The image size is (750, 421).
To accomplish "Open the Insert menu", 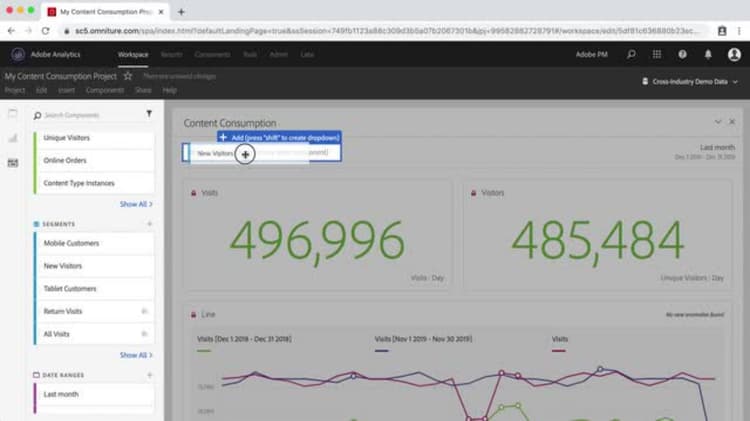I will coord(66,90).
